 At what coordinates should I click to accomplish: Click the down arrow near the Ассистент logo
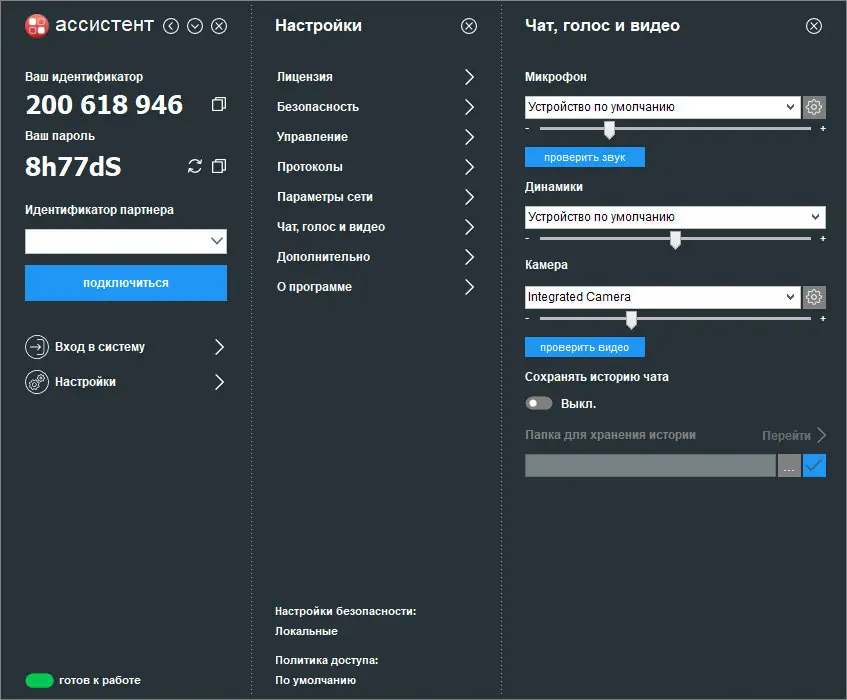pos(195,26)
